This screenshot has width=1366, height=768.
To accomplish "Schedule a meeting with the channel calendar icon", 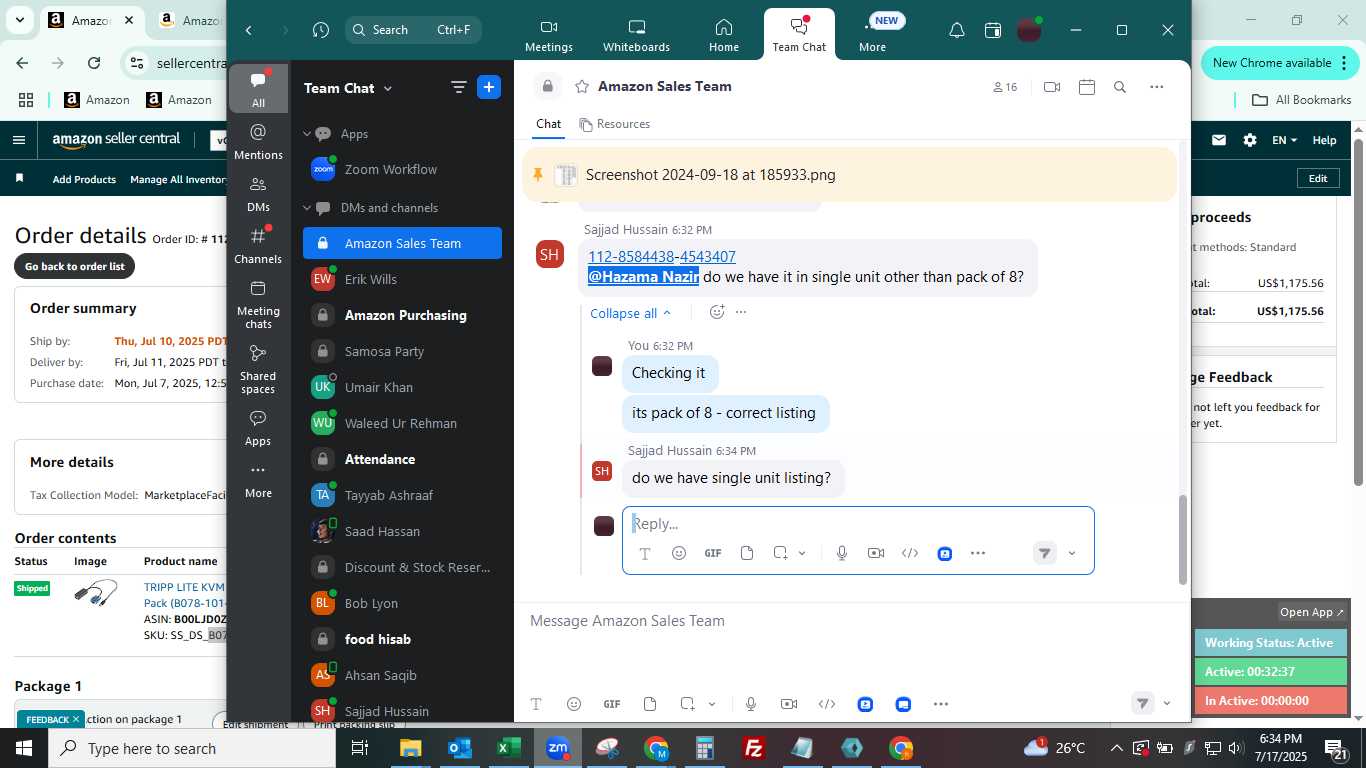I will pos(1087,87).
